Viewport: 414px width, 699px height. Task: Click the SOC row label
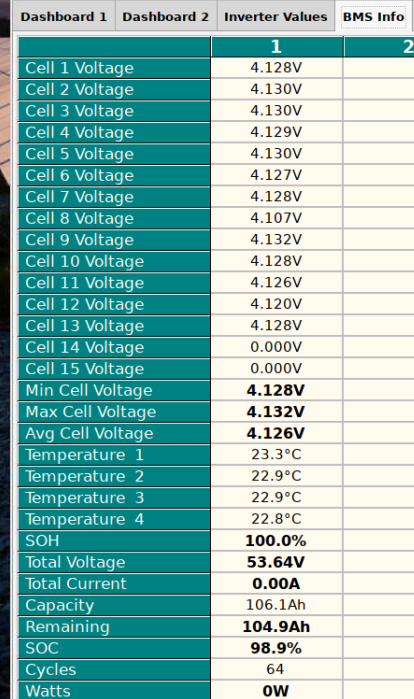[42, 648]
